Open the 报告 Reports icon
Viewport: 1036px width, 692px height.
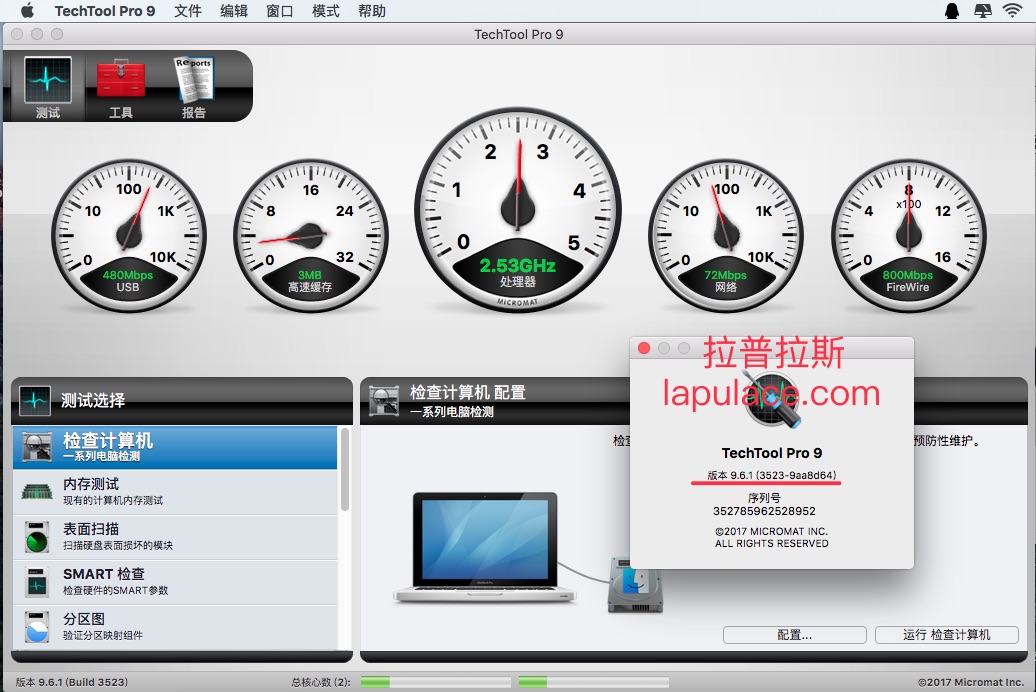pos(194,79)
